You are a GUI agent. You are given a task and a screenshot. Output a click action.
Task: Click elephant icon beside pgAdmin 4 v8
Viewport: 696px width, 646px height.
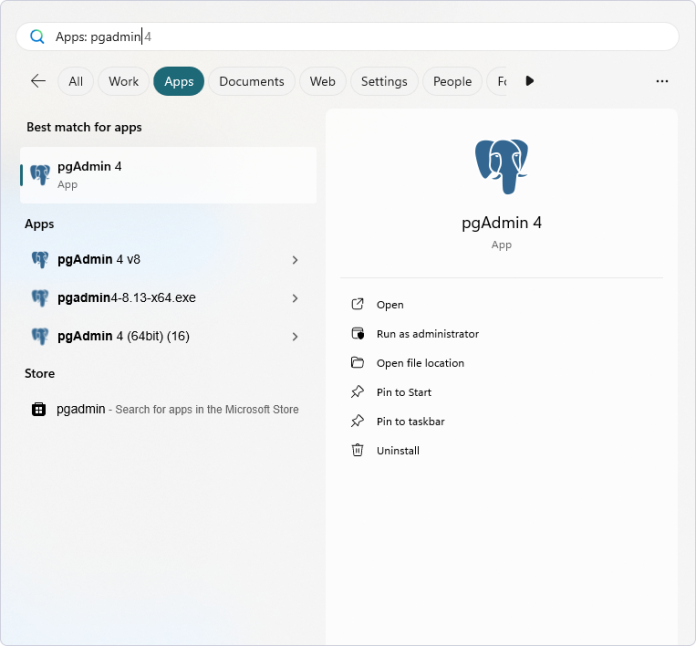pyautogui.click(x=40, y=259)
